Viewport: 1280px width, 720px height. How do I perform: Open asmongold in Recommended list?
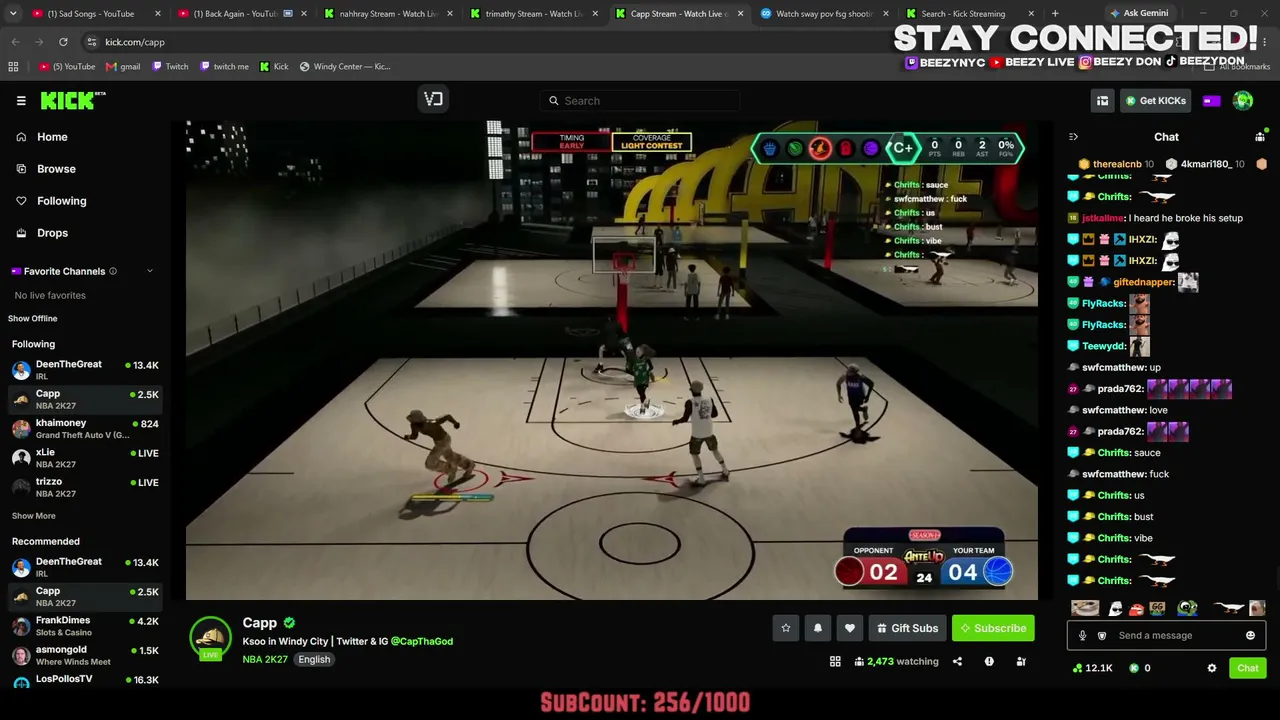pos(85,655)
